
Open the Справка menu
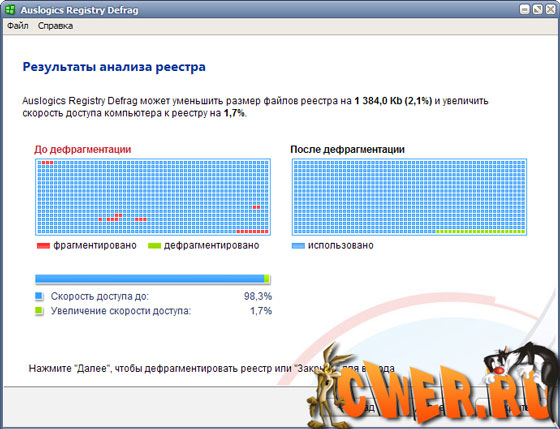point(55,26)
